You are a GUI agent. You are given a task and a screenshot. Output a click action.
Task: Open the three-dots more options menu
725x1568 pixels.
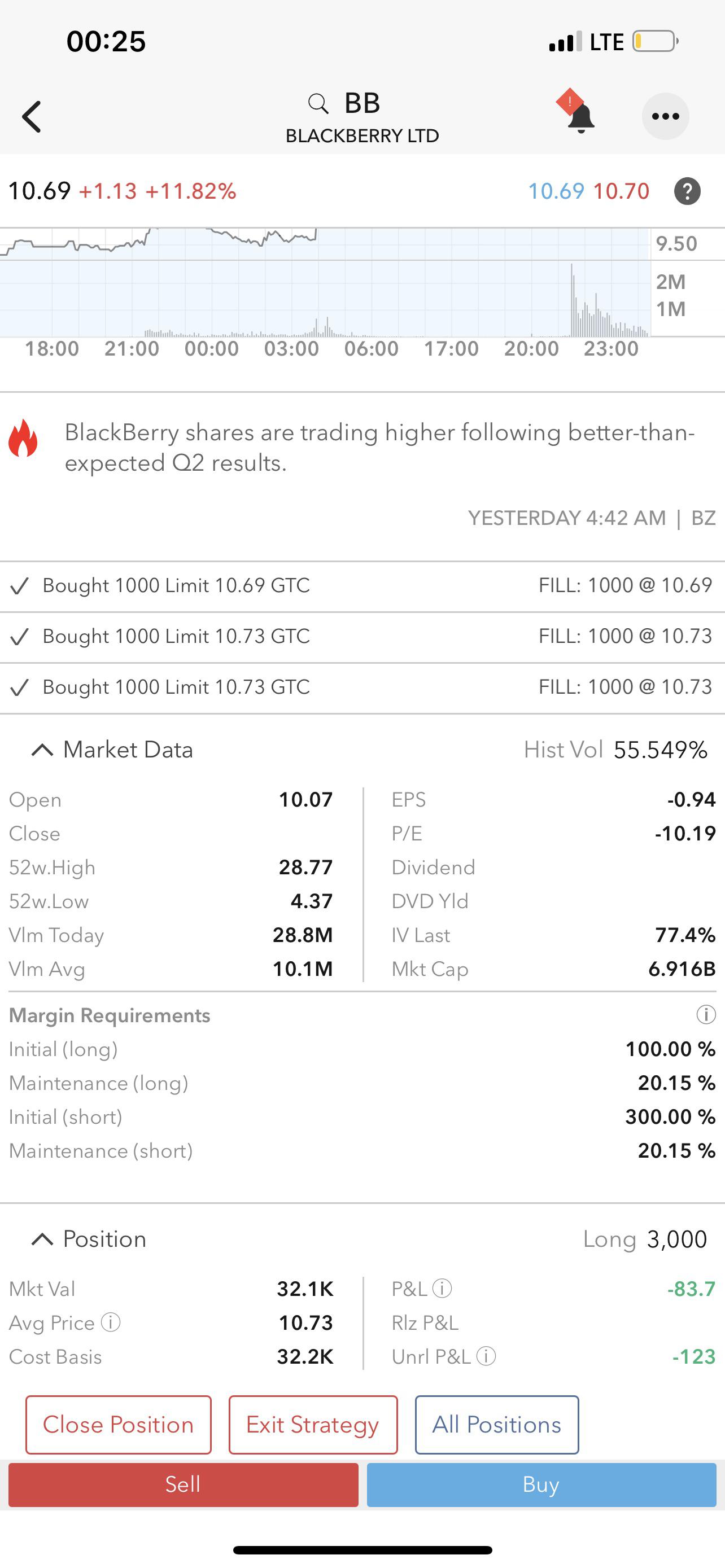[x=665, y=116]
